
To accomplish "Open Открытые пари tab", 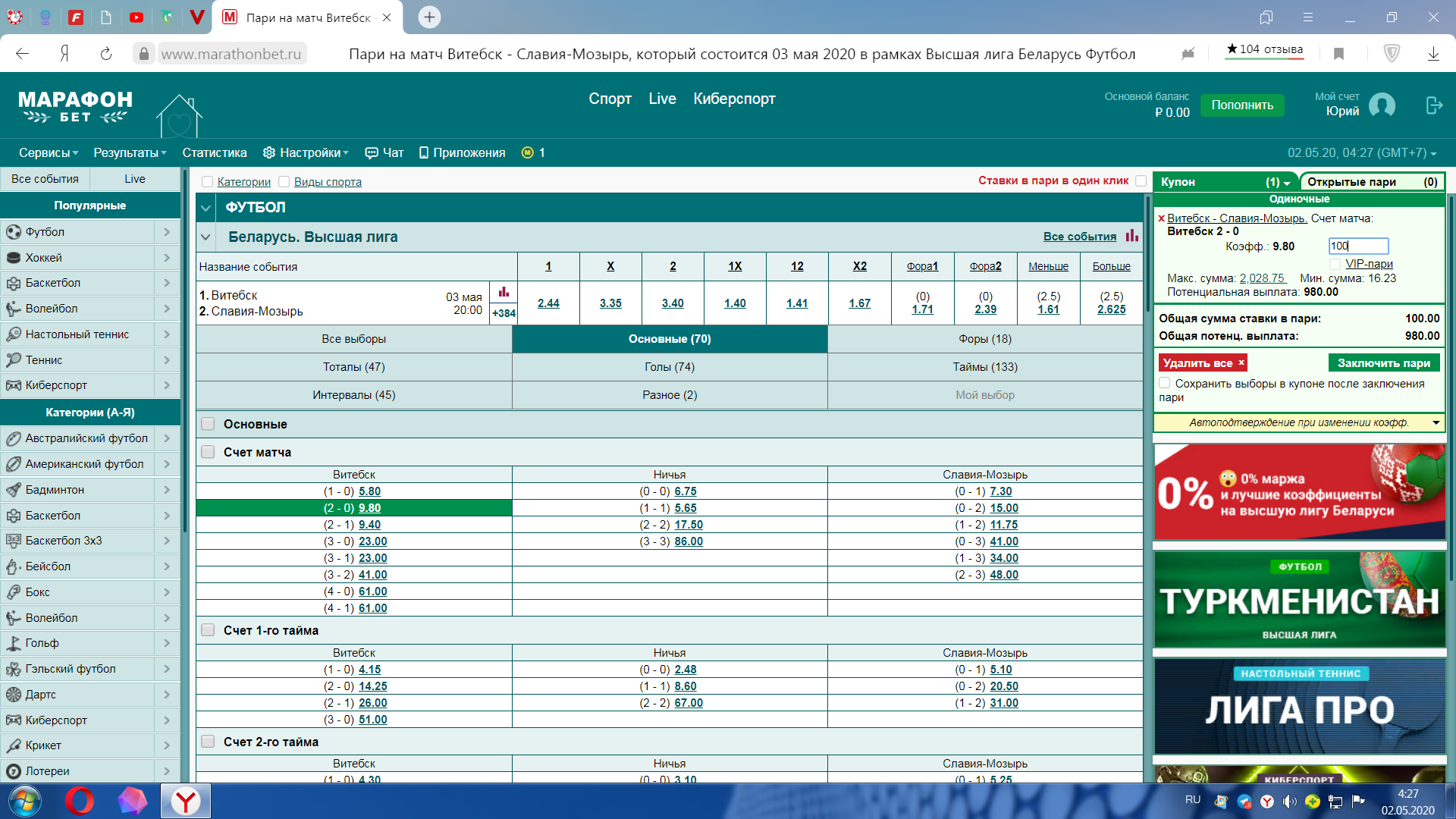I will (1372, 182).
